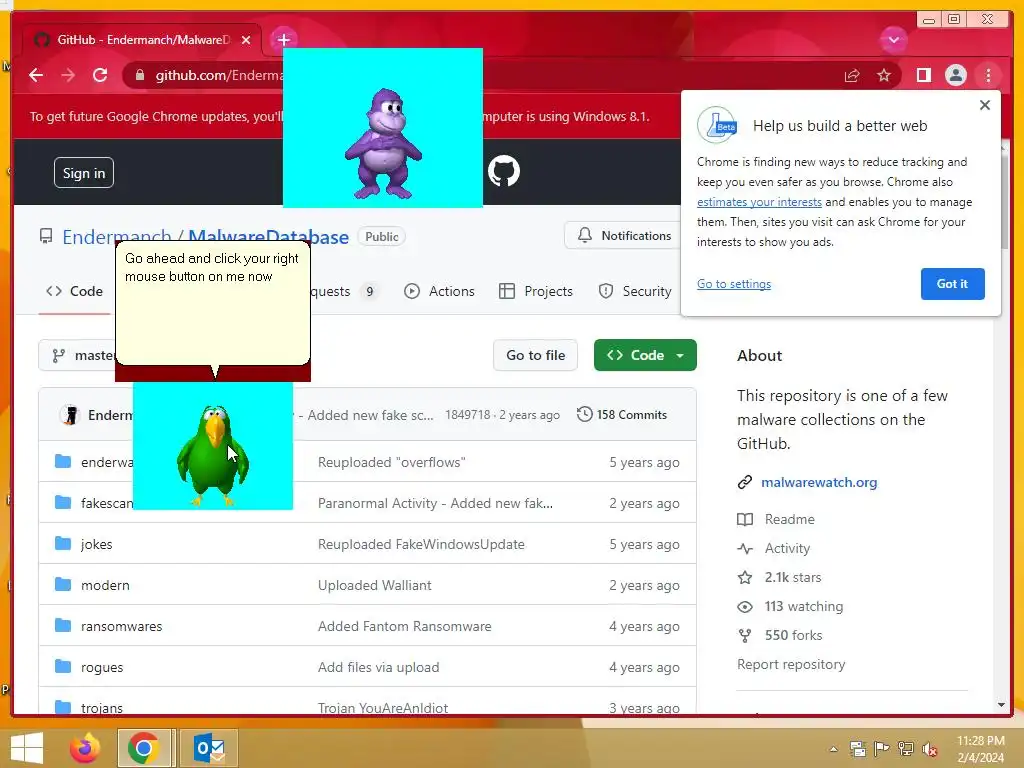This screenshot has height=768, width=1024.
Task: Open the Windows Start button
Action: [x=27, y=748]
